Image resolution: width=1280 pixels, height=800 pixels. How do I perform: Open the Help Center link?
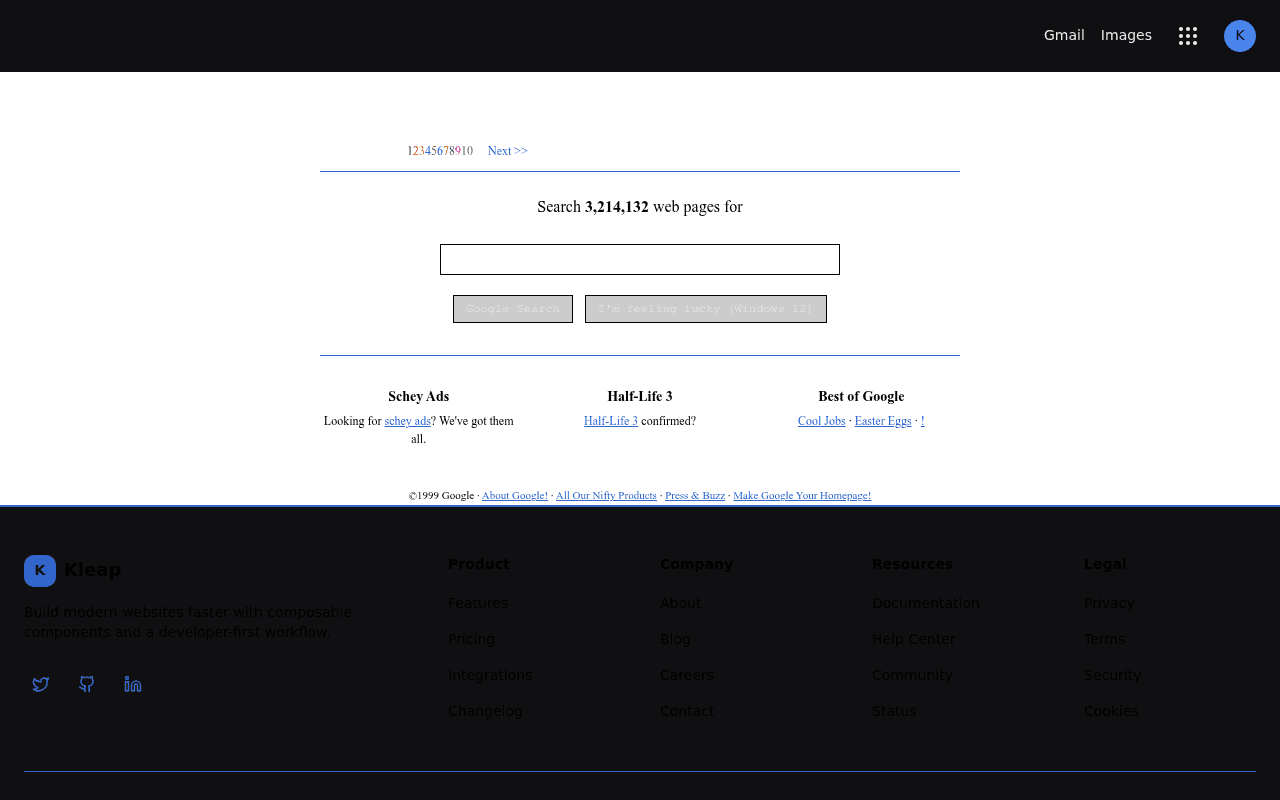(x=914, y=639)
